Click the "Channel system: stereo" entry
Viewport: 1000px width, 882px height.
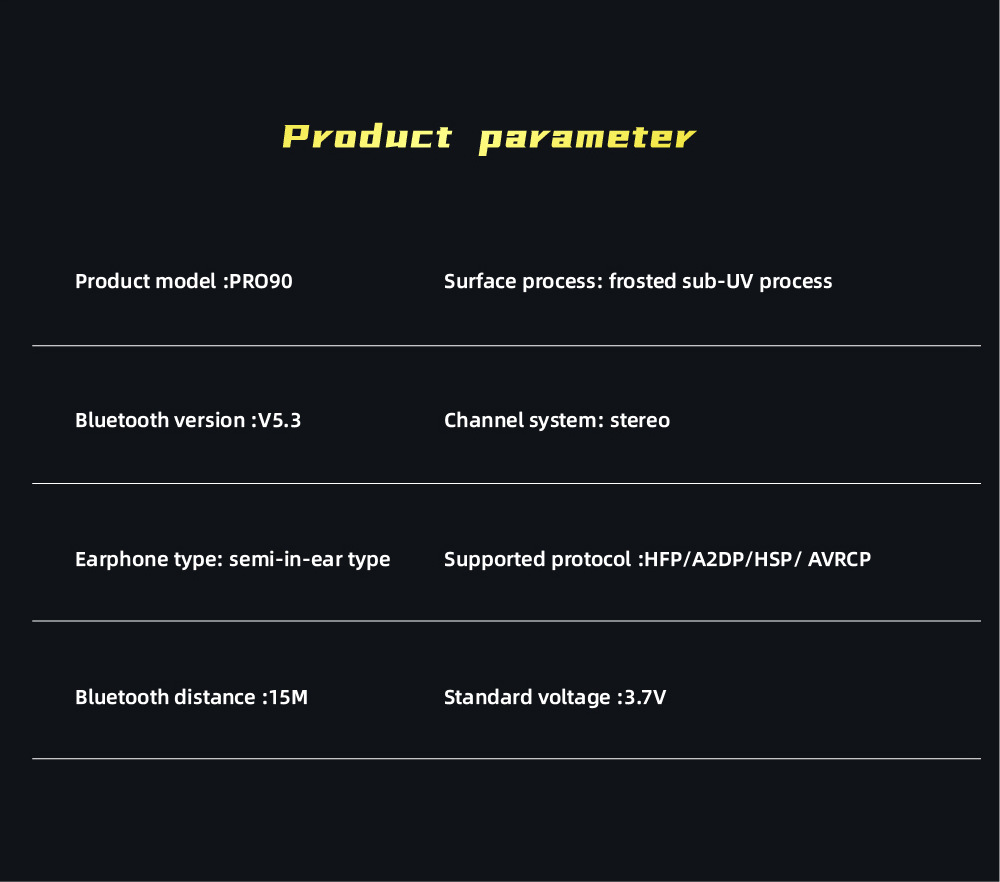557,420
